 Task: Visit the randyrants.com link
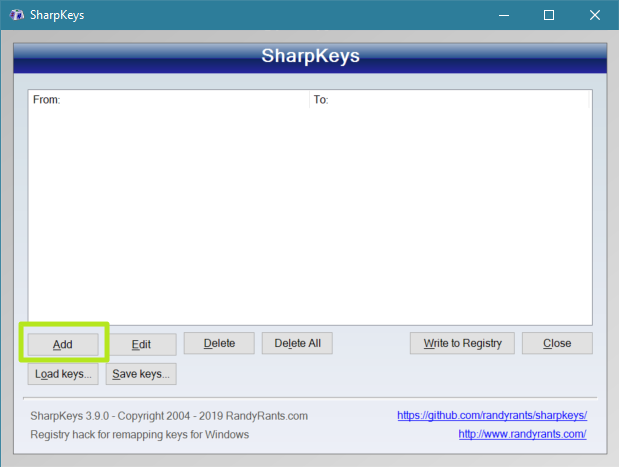(522, 434)
